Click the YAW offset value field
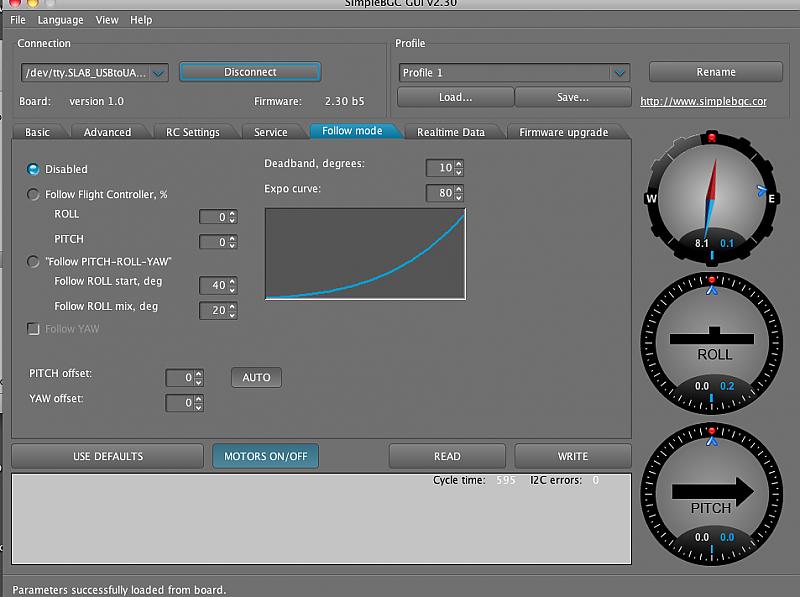This screenshot has width=800, height=597. (180, 403)
